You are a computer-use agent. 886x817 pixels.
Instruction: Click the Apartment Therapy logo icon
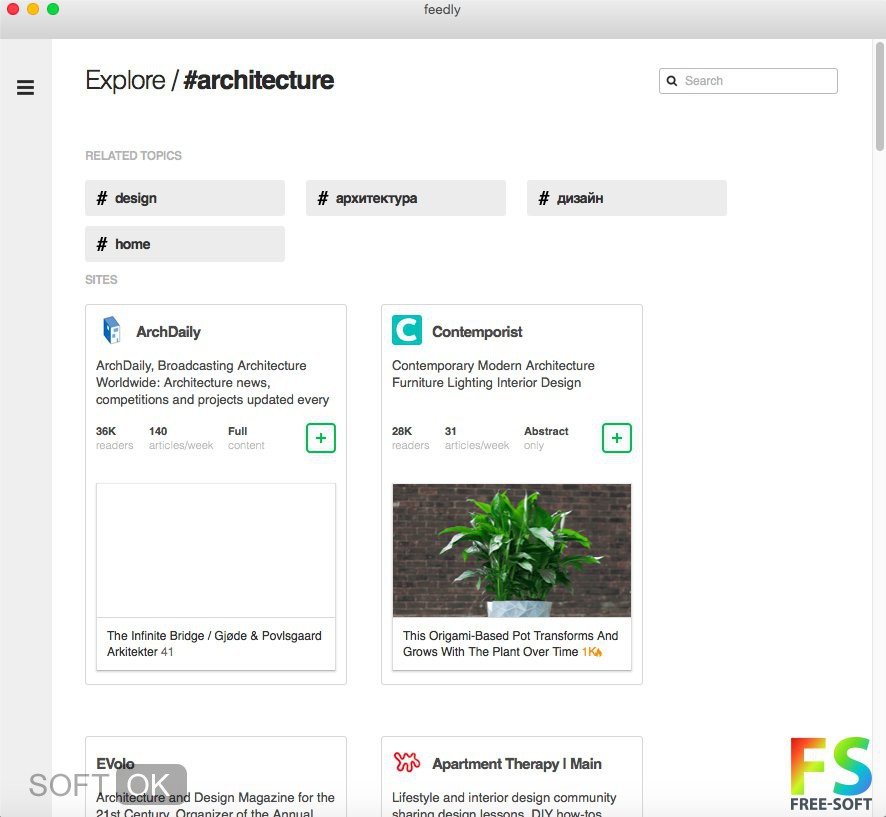point(407,762)
